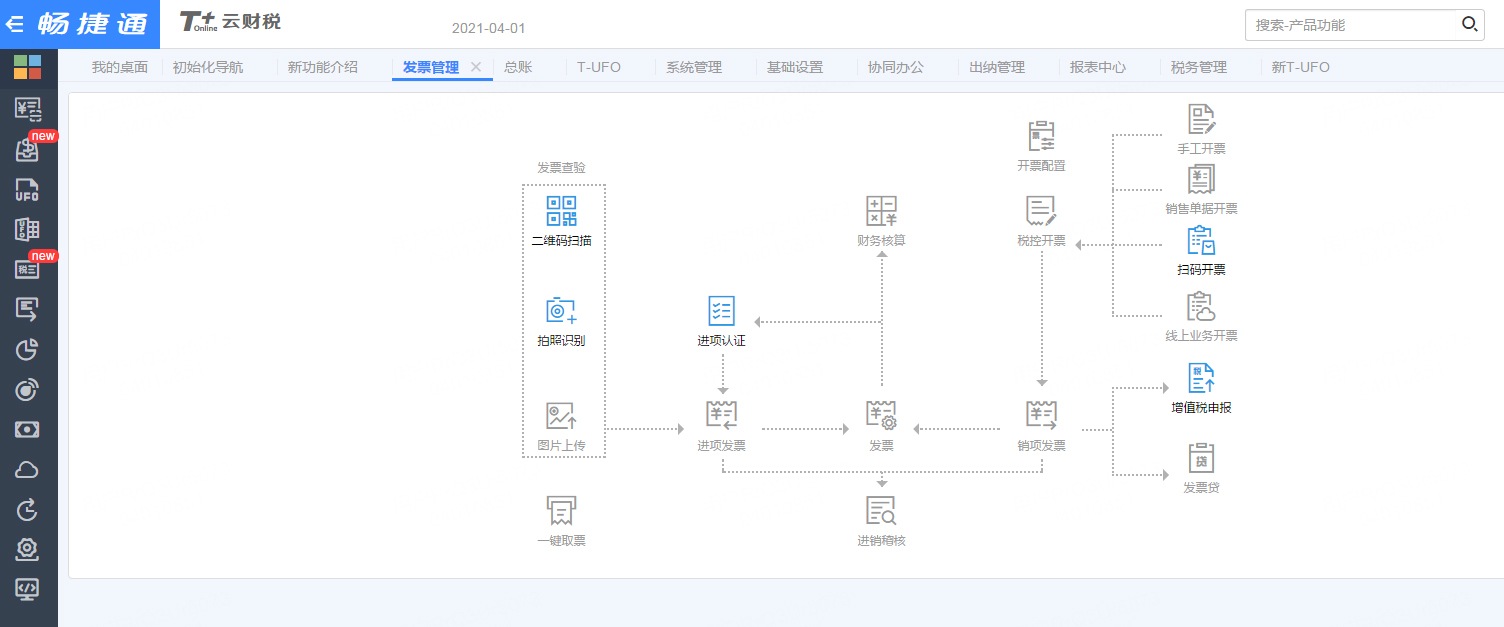
Task: Open 进项认证 checklist icon
Action: (x=721, y=311)
